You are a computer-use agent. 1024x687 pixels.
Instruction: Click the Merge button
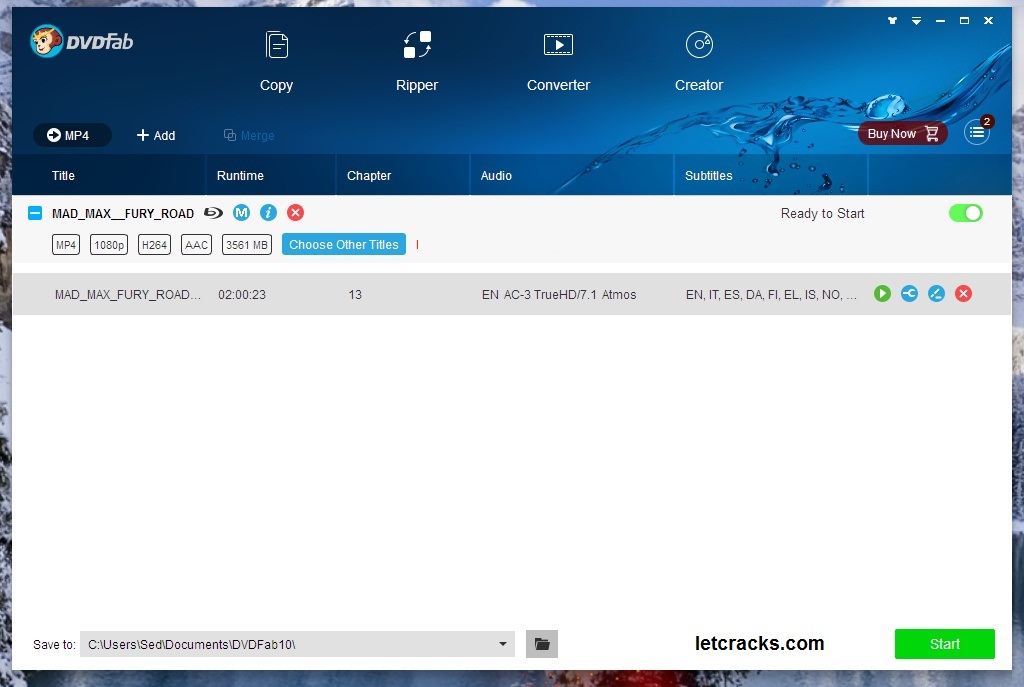click(x=249, y=135)
